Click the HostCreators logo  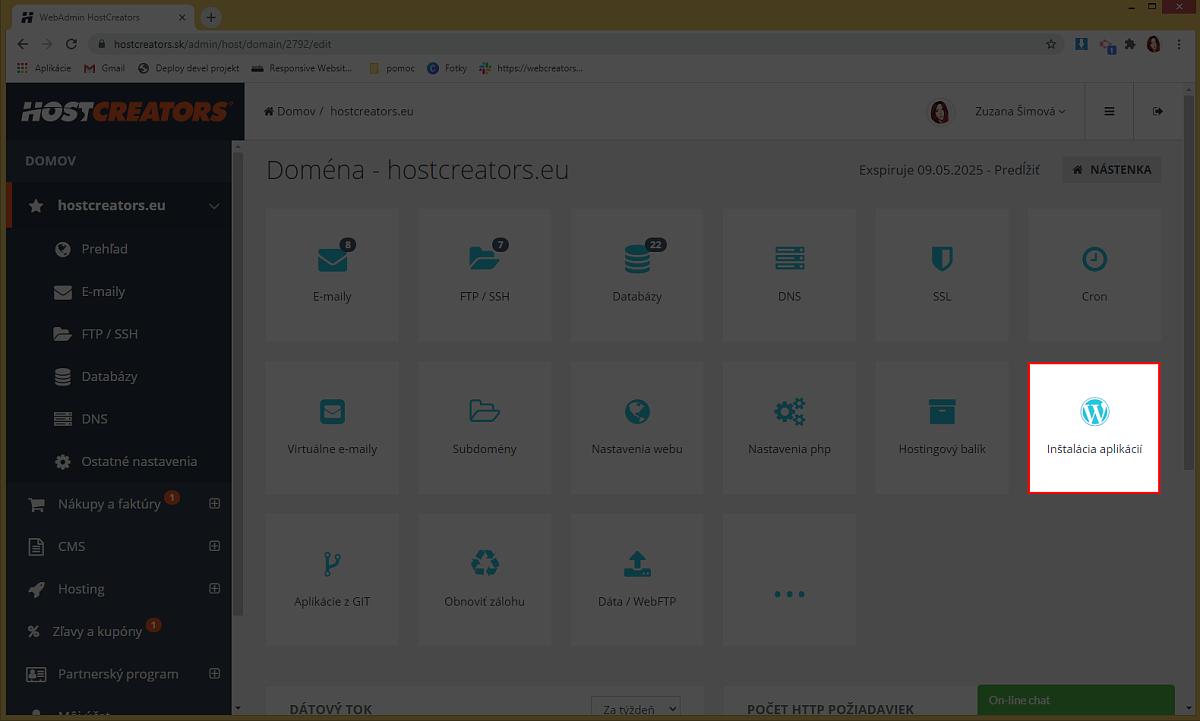125,111
